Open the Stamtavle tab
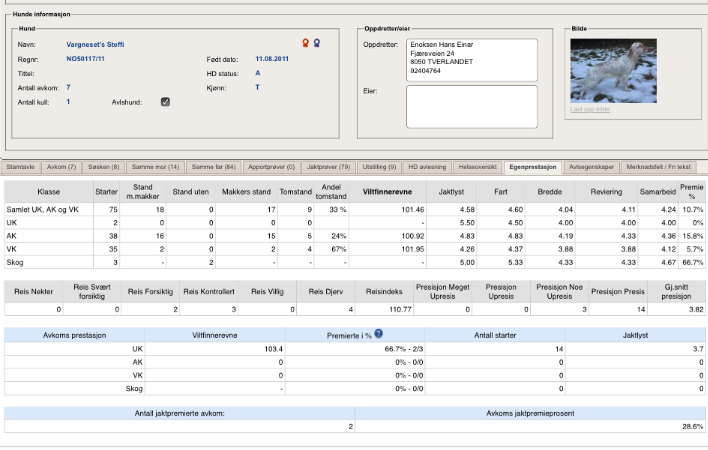 coord(21,166)
